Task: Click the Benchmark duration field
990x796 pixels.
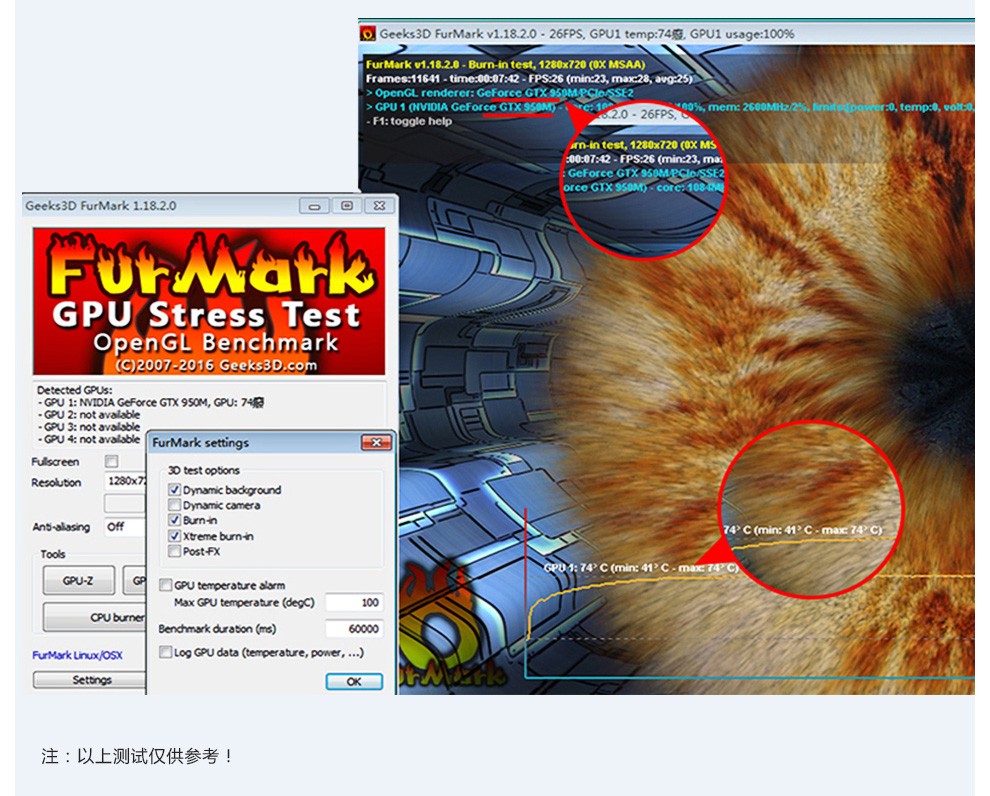Action: [354, 629]
